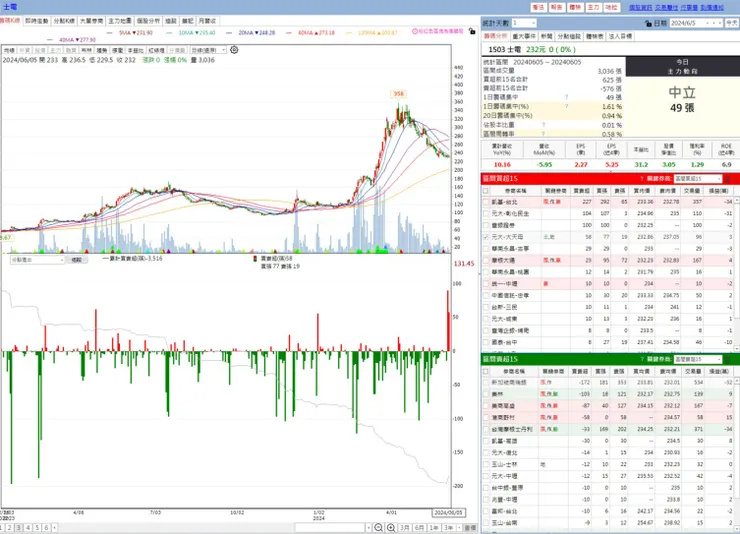Viewport: 740px width, 534px height.
Task: Click the pink circle notice icon
Action: tap(415, 31)
